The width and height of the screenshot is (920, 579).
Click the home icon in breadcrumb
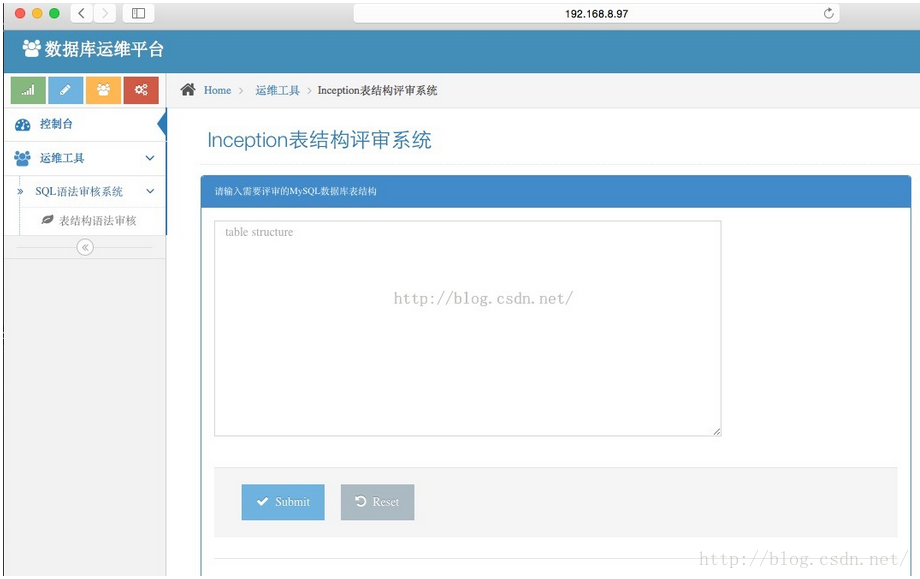188,90
